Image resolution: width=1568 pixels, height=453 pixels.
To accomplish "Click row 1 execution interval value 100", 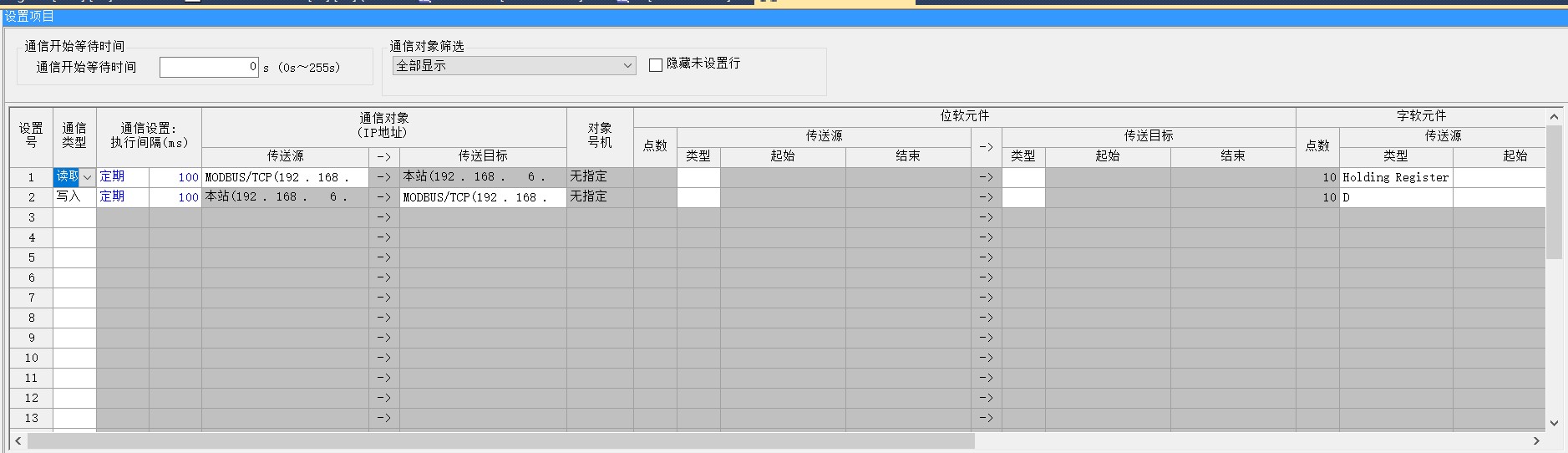I will pyautogui.click(x=175, y=177).
